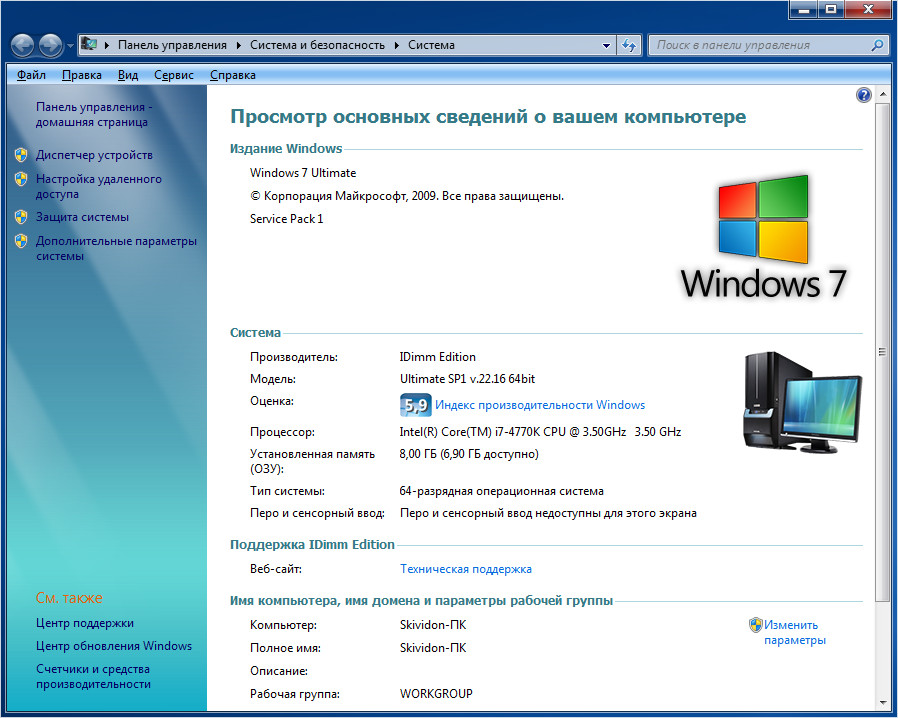Click the Windows 7 Ultimate edition text

click(303, 173)
